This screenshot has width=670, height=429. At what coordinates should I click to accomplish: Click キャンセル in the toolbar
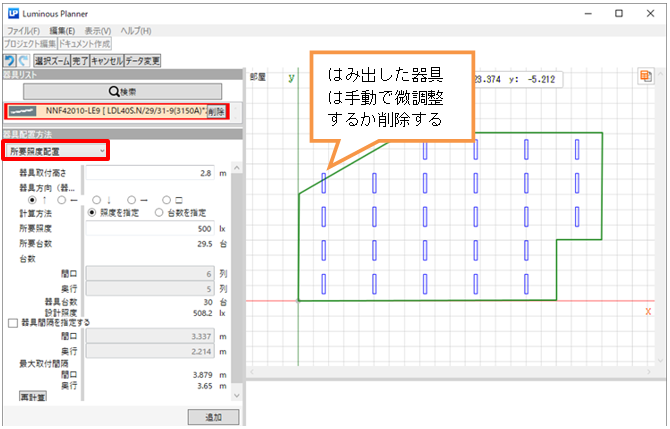(x=106, y=61)
